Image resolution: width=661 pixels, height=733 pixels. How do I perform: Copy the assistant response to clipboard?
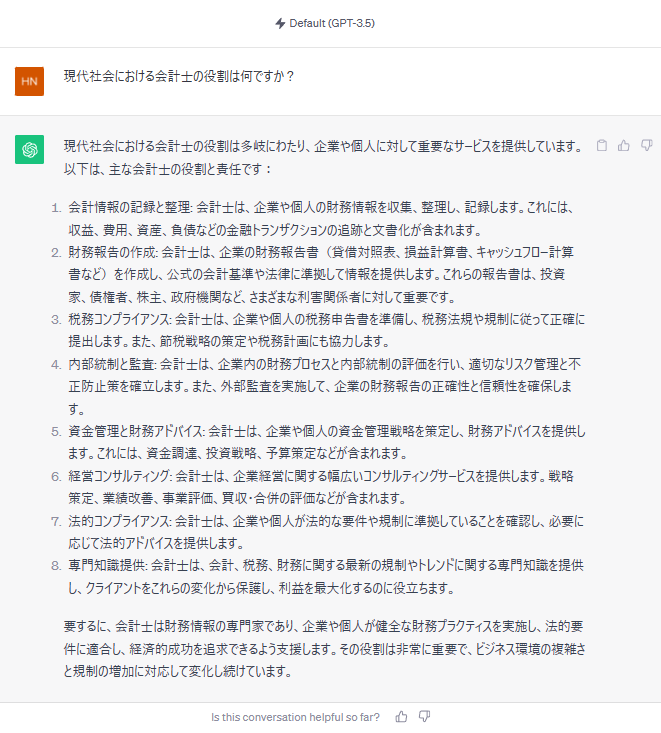[602, 145]
